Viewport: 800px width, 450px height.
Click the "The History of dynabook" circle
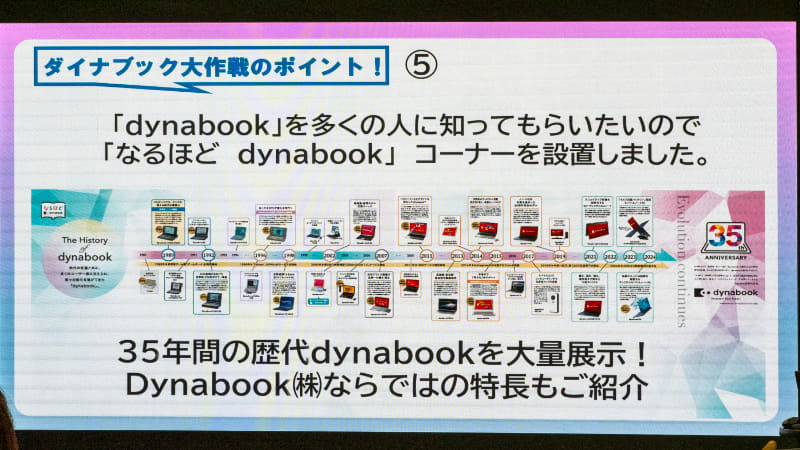coord(85,259)
